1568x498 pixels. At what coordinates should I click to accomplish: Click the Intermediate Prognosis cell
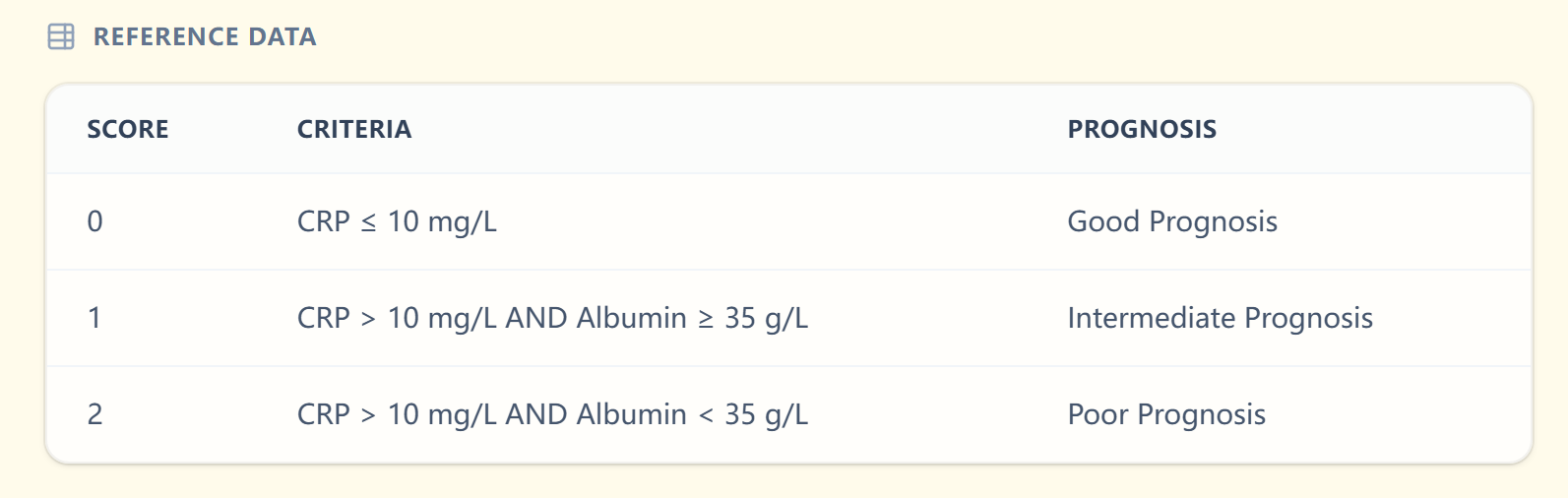click(x=1220, y=318)
